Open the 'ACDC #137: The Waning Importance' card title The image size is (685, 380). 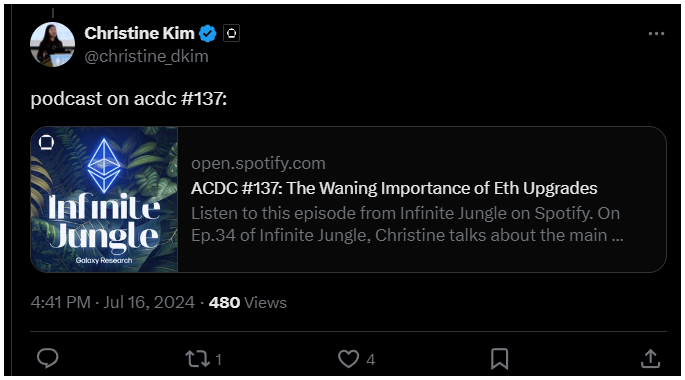(394, 188)
